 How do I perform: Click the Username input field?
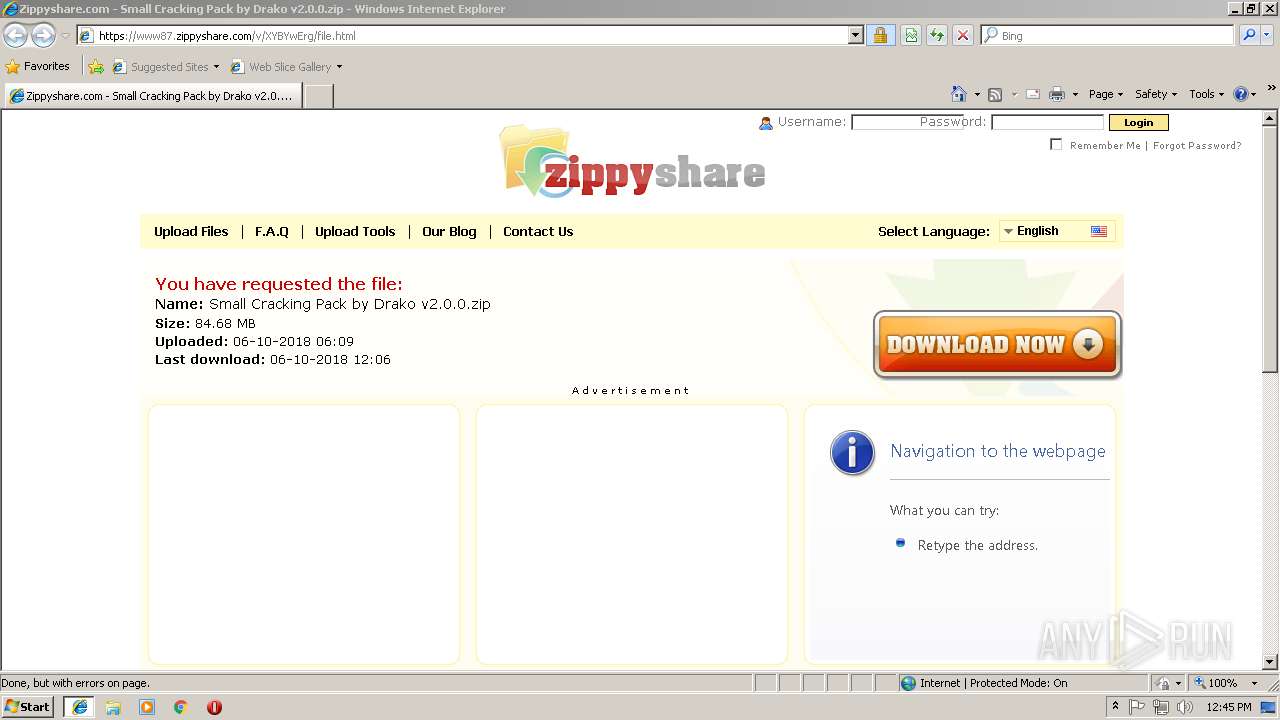907,122
